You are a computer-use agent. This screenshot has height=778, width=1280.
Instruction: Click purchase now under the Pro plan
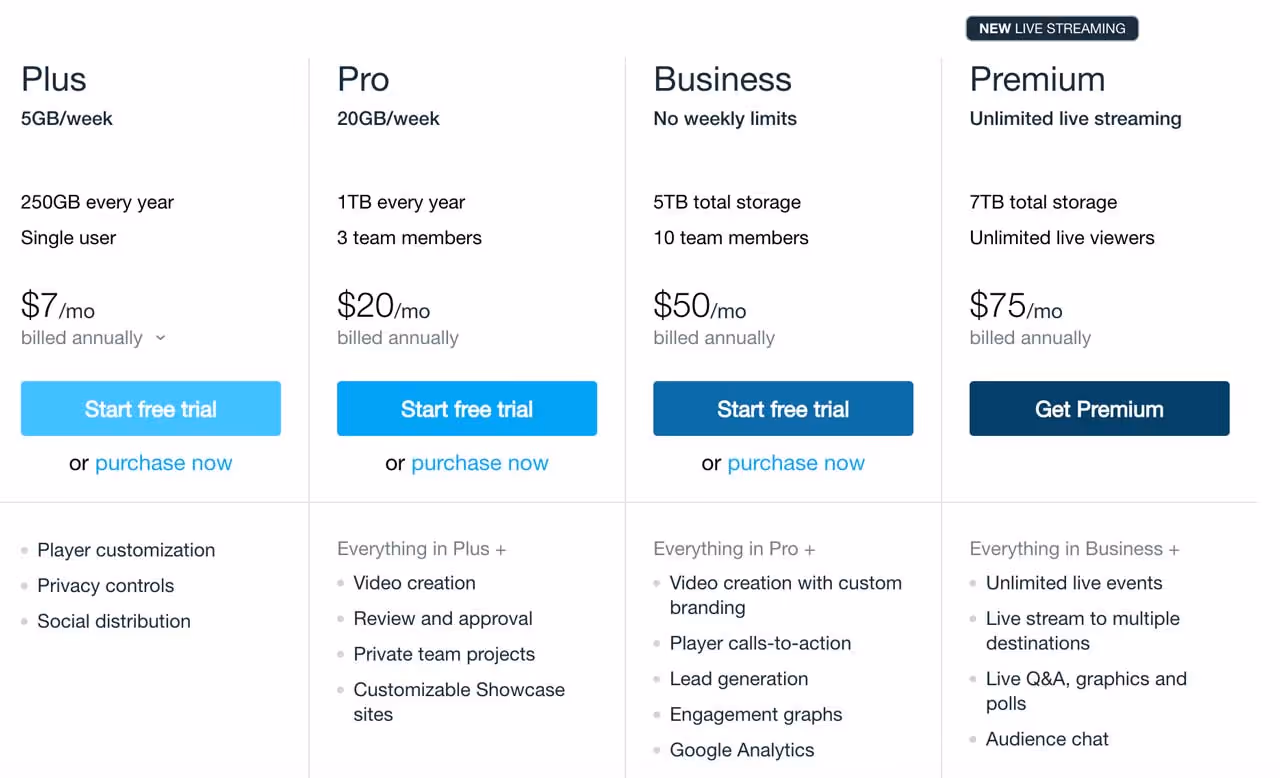click(x=479, y=463)
